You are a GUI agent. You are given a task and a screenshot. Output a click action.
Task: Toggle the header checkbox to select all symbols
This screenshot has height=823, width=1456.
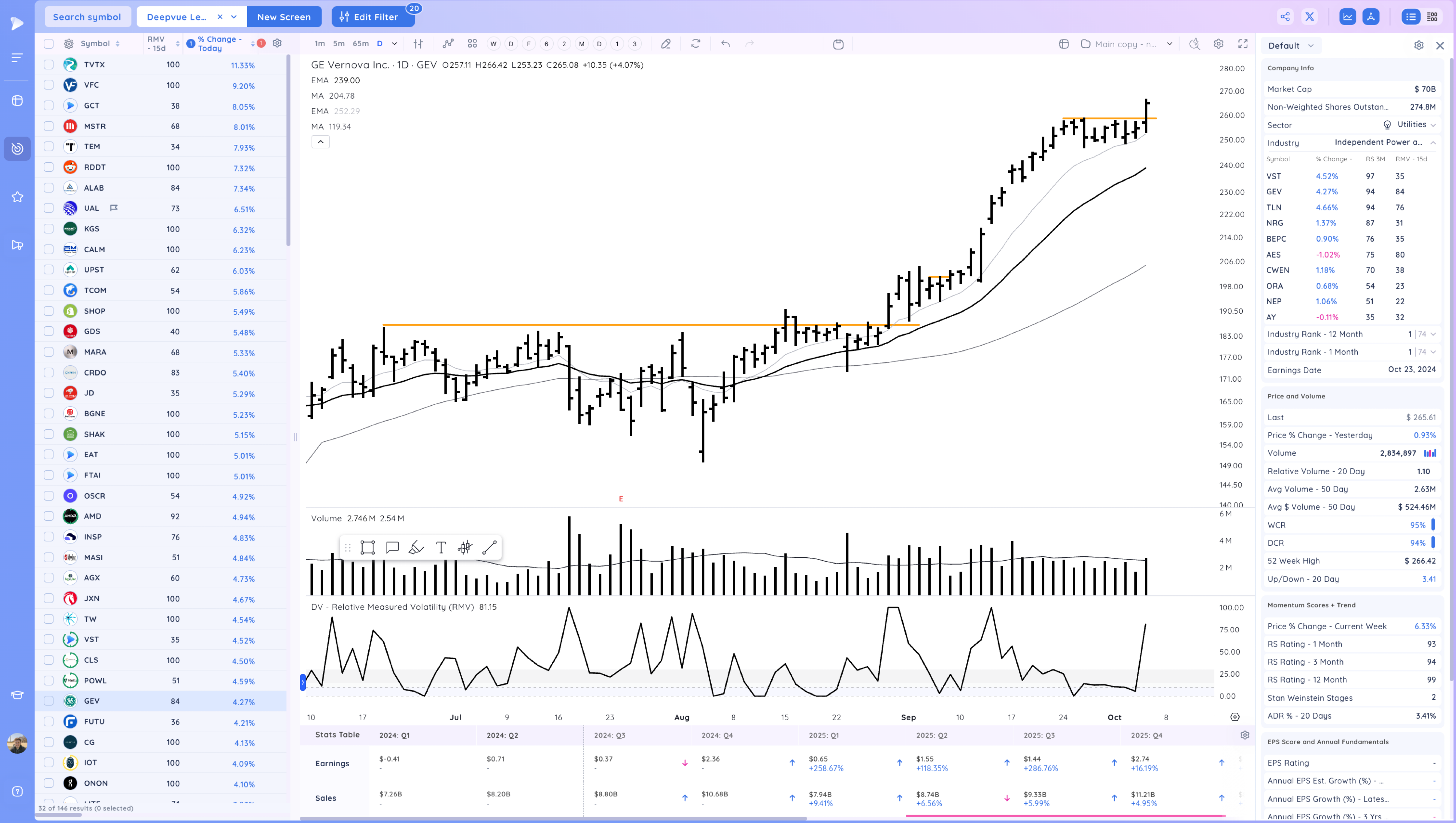(49, 44)
